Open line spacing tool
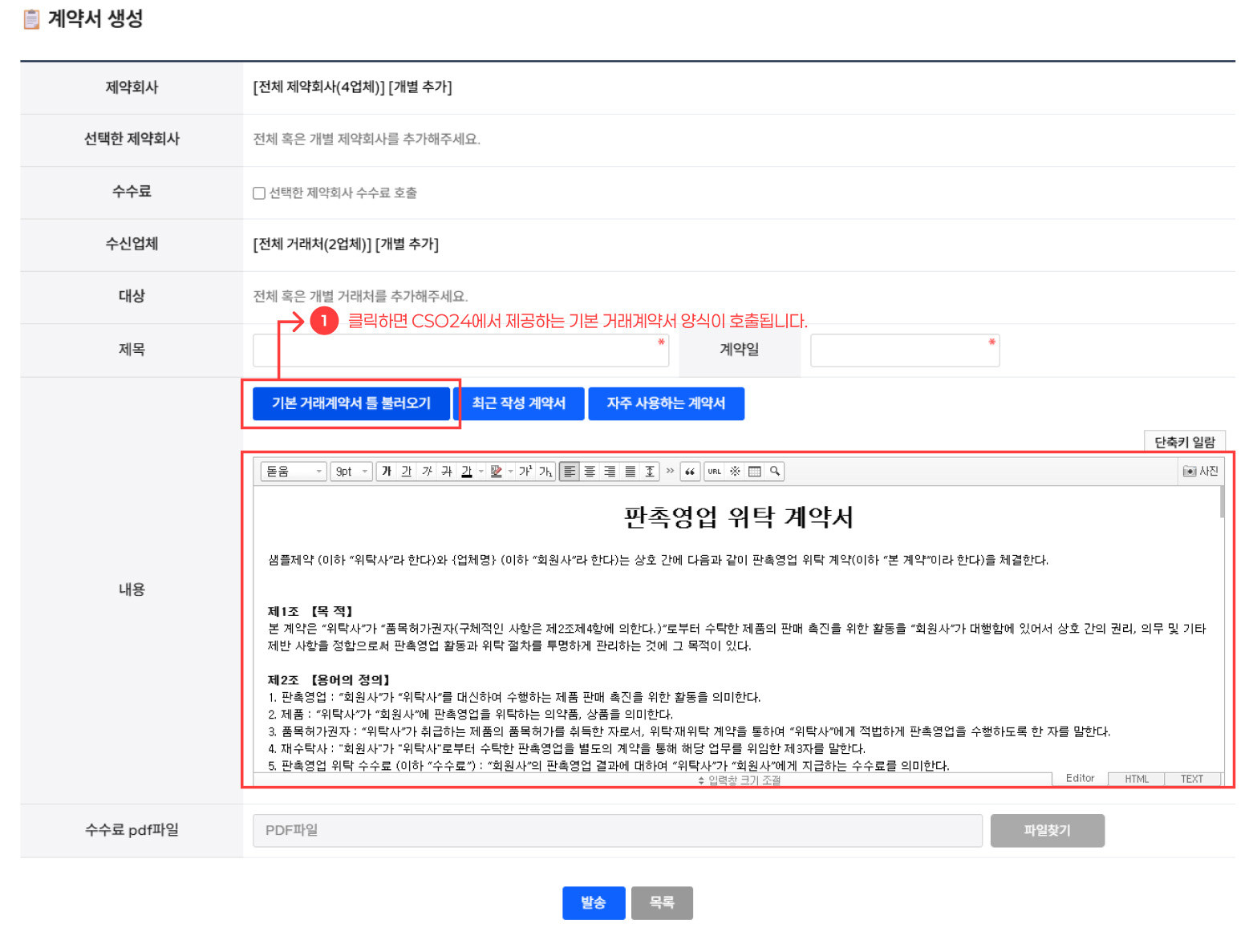1257x952 pixels. (x=650, y=472)
